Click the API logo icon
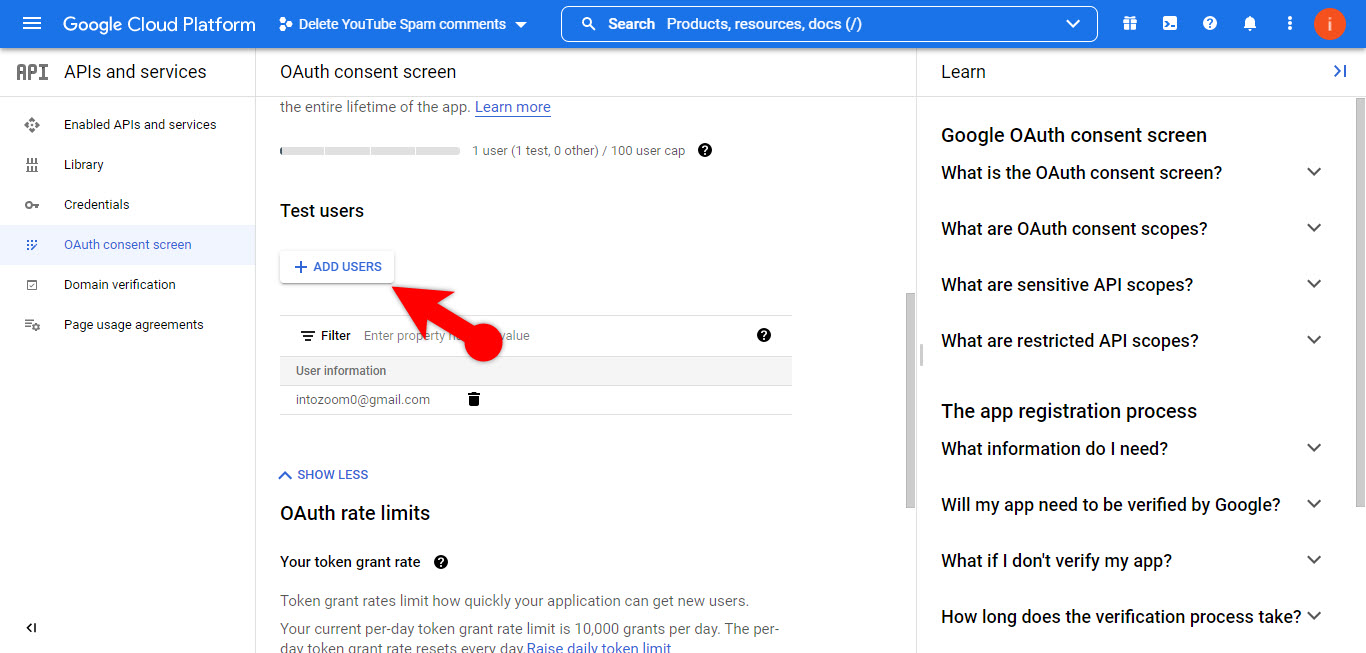Screen dimensions: 1366x653 coord(32,72)
